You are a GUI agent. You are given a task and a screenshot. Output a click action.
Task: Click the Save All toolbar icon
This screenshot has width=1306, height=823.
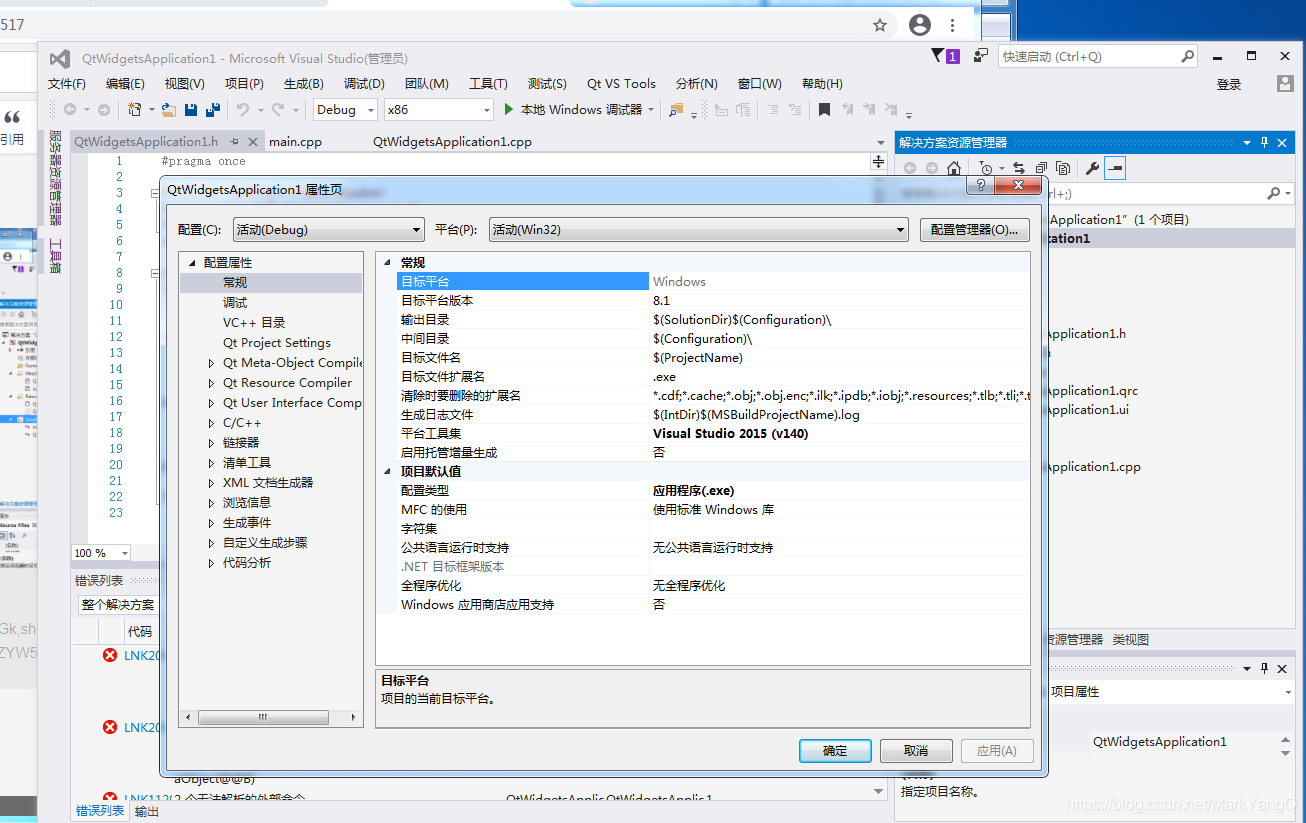click(x=213, y=110)
